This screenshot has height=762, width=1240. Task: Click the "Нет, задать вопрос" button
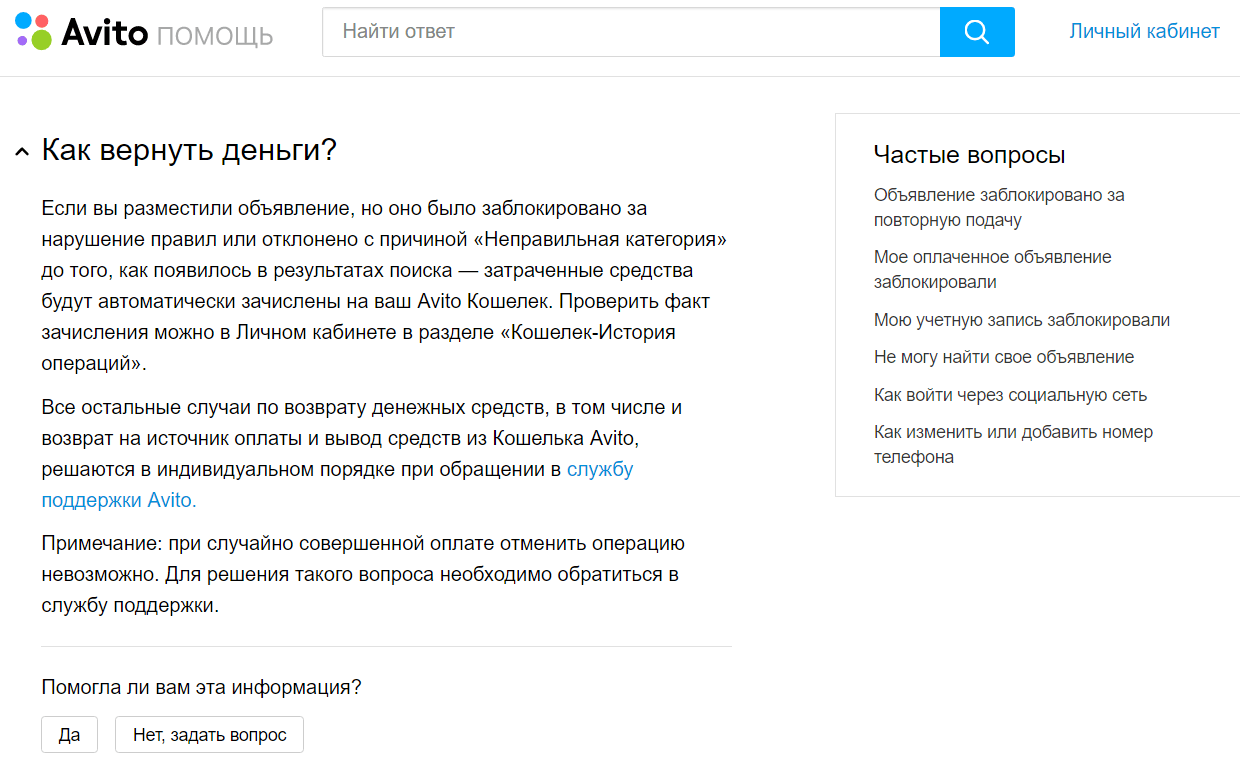click(209, 734)
